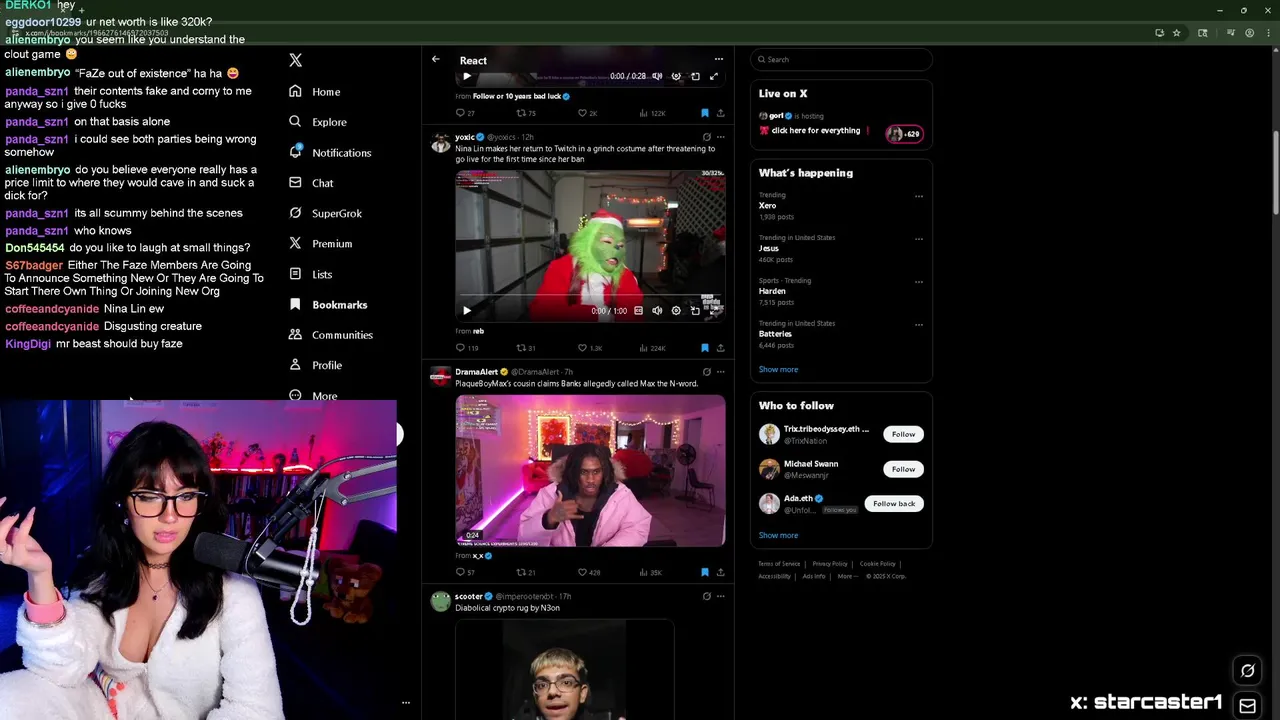The height and width of the screenshot is (720, 1280).
Task: Open Chrome media controls icon
Action: click(1231, 33)
